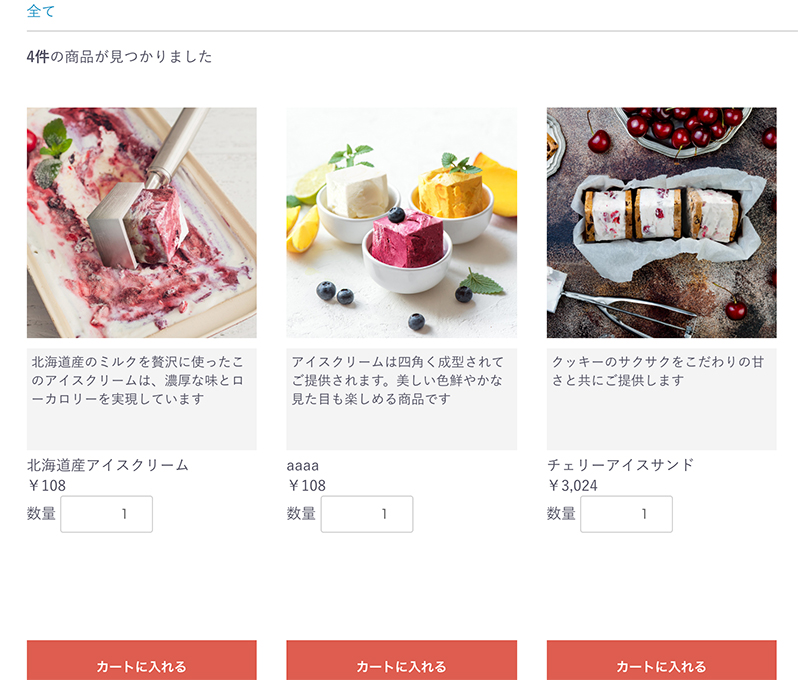Click the aaaa product name

coord(303,465)
